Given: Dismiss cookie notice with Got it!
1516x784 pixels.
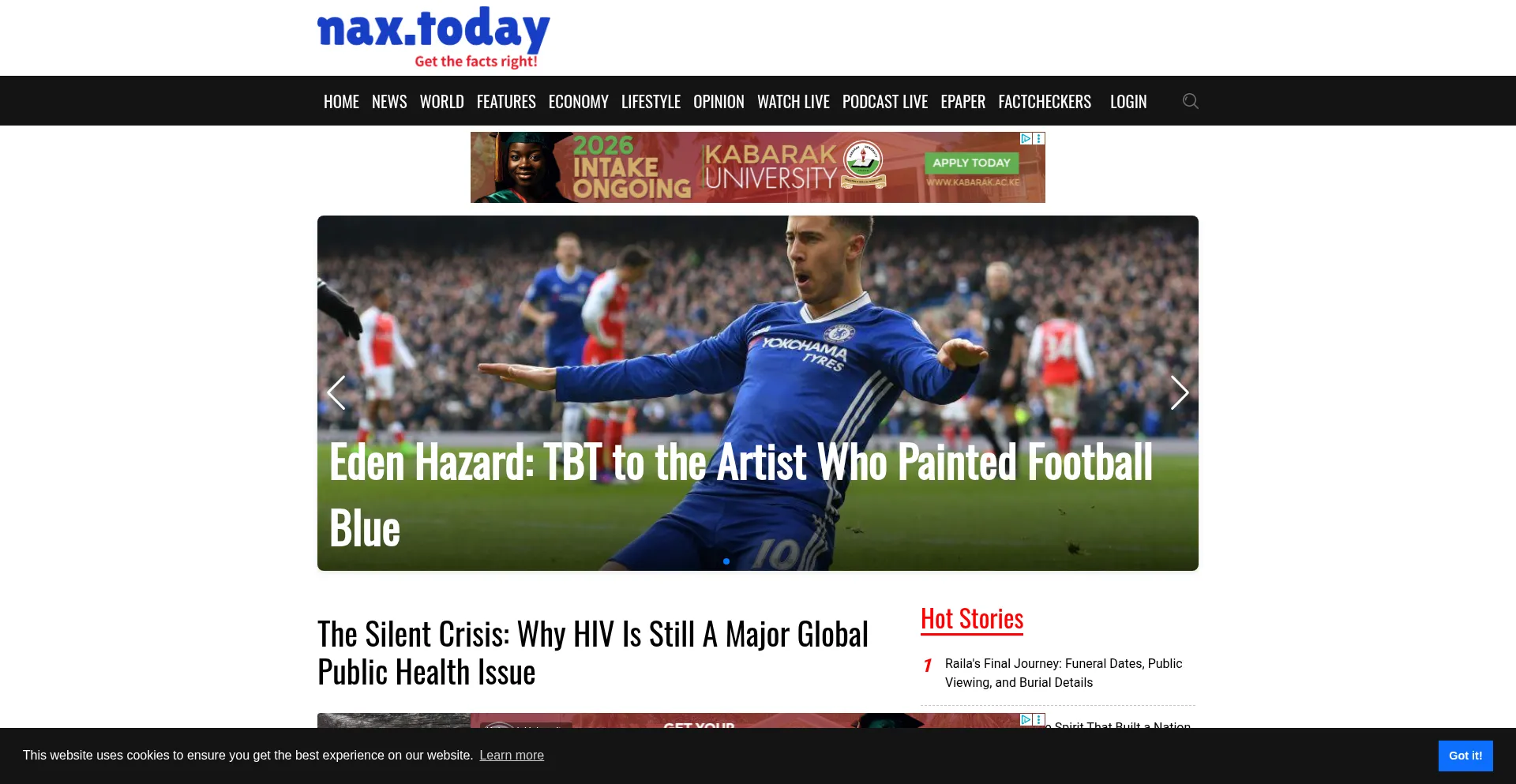Looking at the screenshot, I should [x=1465, y=756].
